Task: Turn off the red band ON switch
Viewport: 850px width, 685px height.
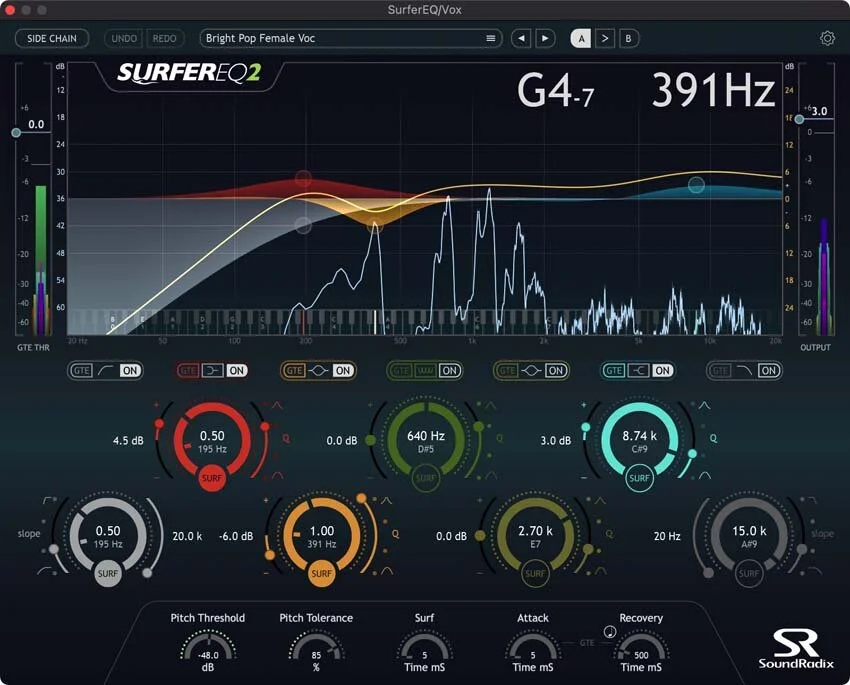Action: [x=236, y=371]
